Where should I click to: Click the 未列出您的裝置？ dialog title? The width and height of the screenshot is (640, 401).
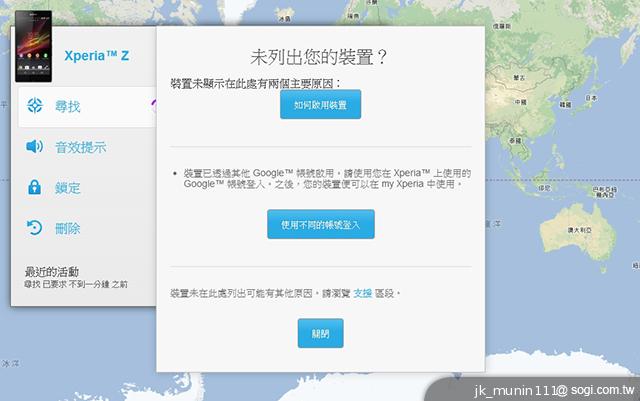click(x=318, y=56)
